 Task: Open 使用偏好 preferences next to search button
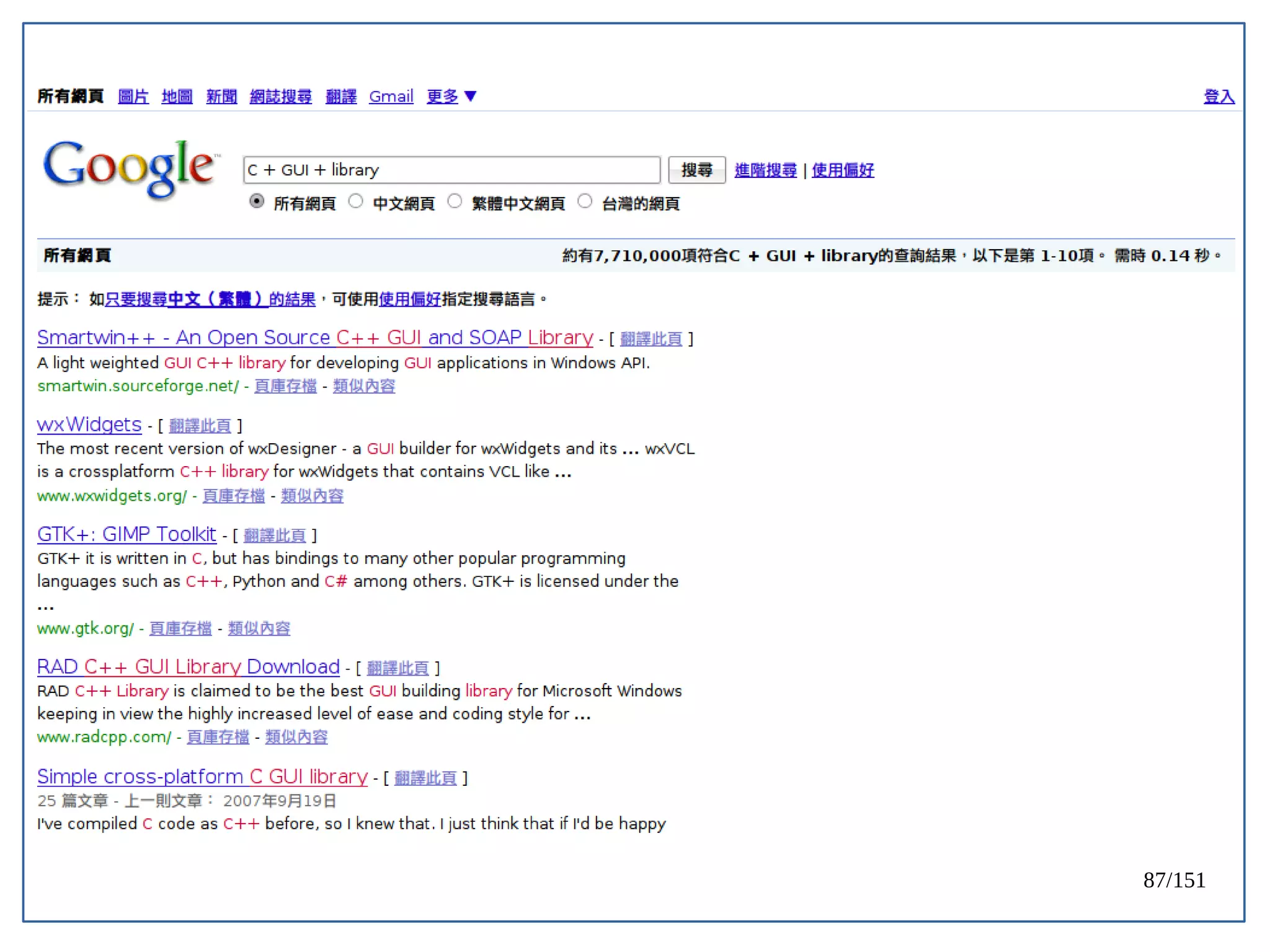(843, 170)
